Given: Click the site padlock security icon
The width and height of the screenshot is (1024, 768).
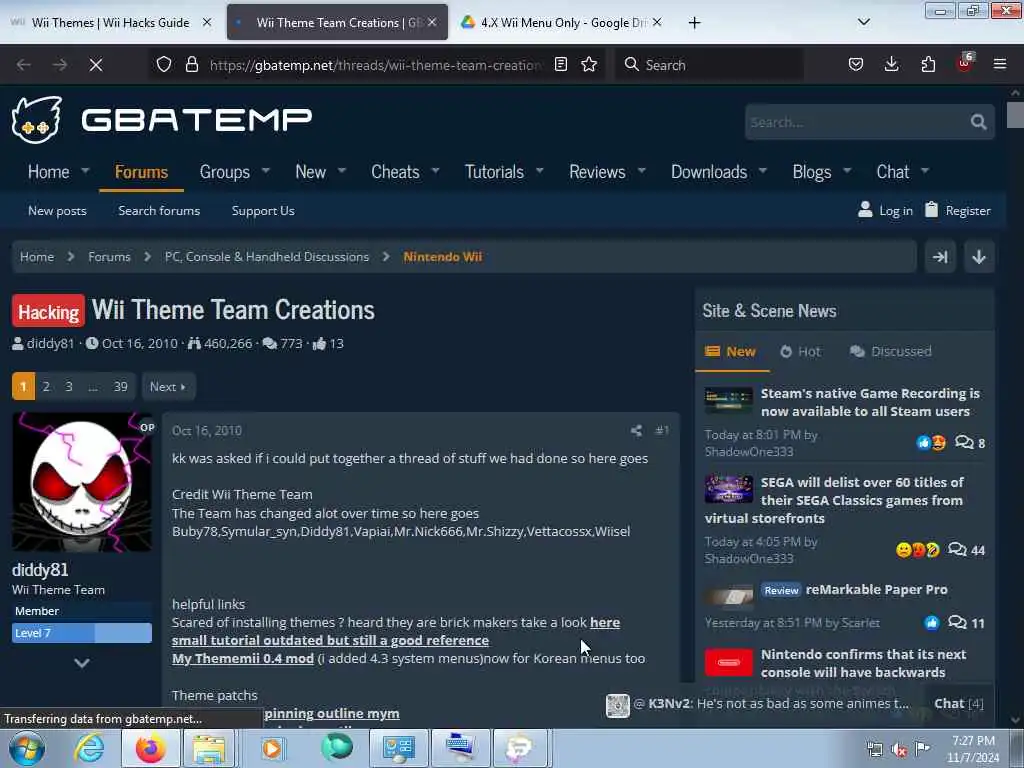Looking at the screenshot, I should [x=191, y=64].
